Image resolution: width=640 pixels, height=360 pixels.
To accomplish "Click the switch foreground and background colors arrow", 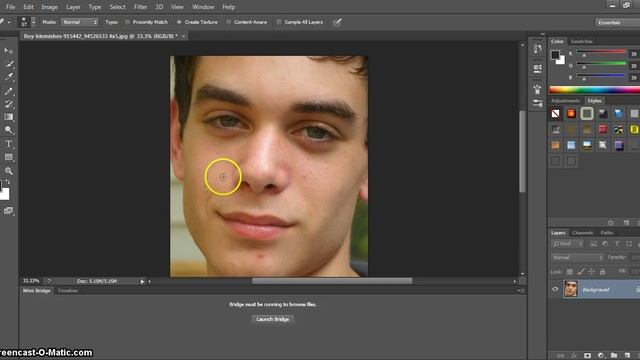I will click(8, 182).
